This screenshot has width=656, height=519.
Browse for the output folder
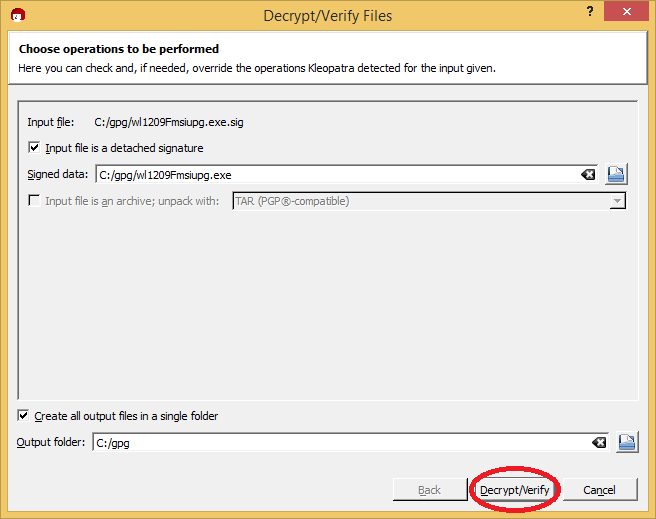coord(627,442)
